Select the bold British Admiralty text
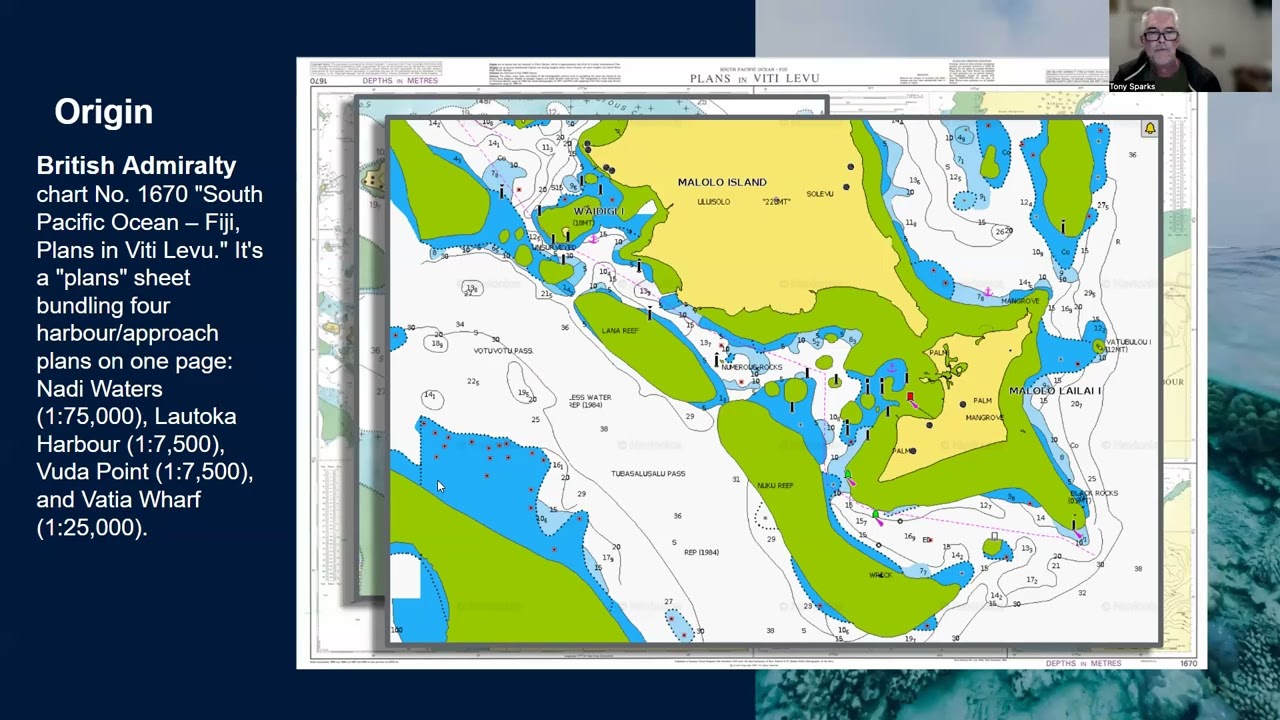This screenshot has height=720, width=1280. [136, 165]
